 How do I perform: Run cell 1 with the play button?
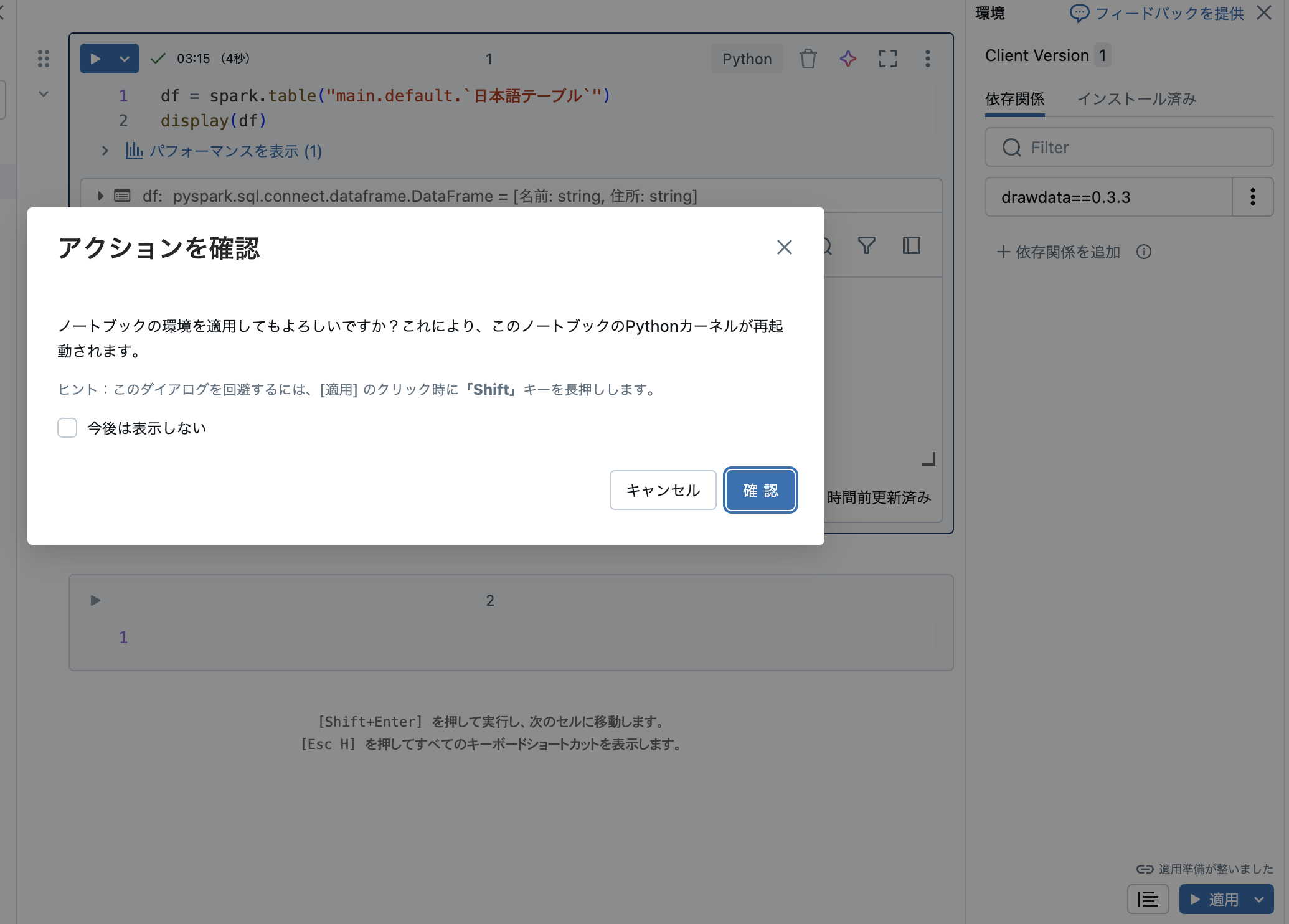click(95, 59)
